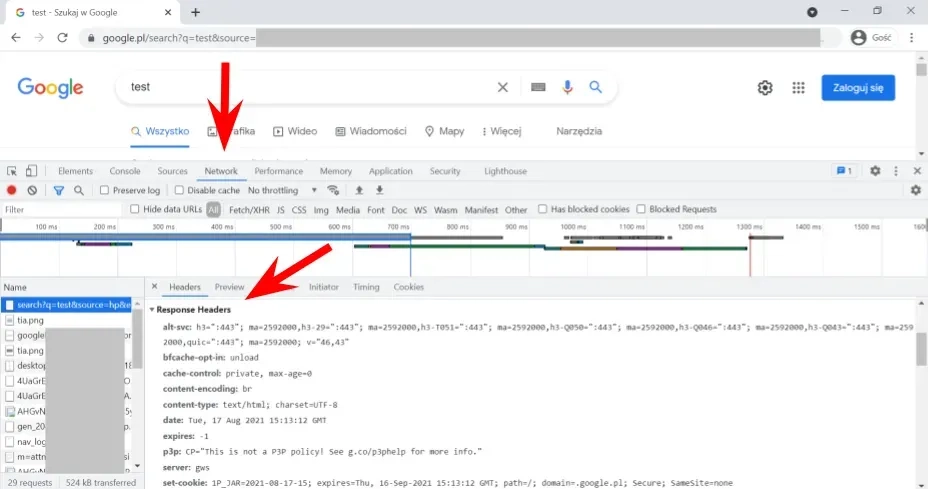Open Google quick settings gear

coord(765,88)
